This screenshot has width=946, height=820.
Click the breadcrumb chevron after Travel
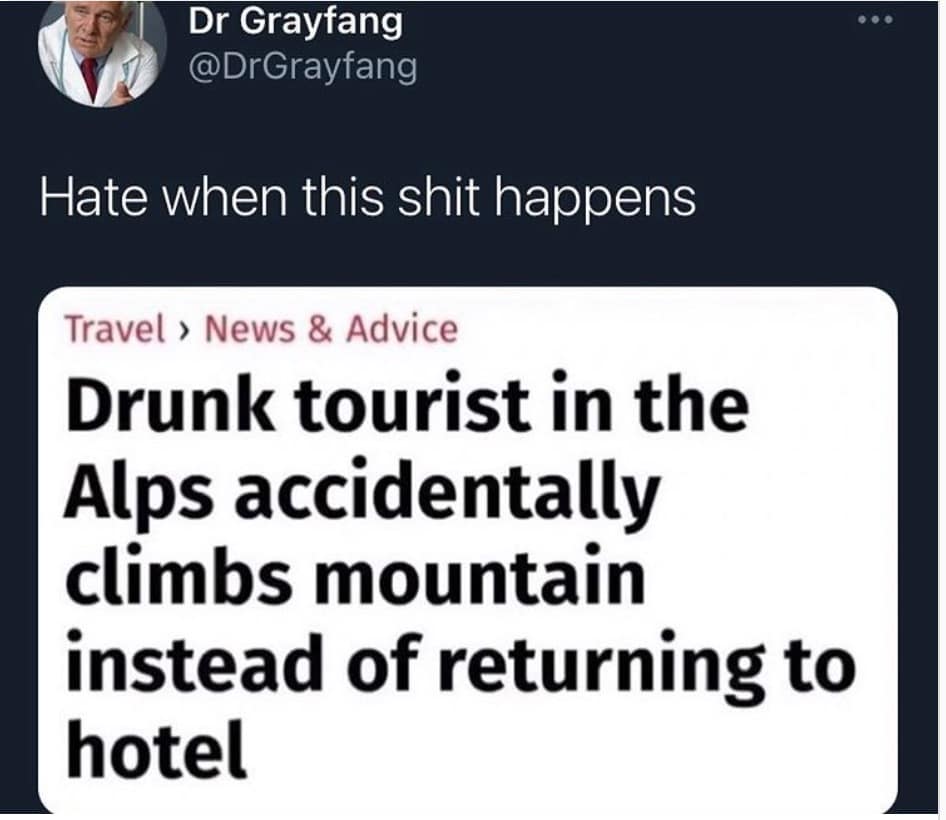pyautogui.click(x=185, y=331)
